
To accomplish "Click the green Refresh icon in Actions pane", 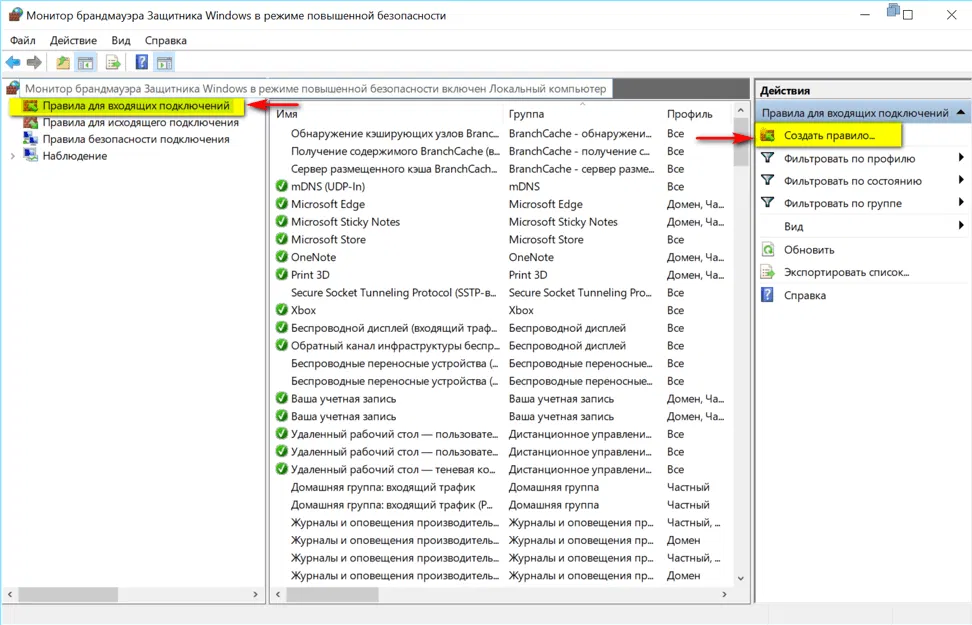I will point(768,249).
